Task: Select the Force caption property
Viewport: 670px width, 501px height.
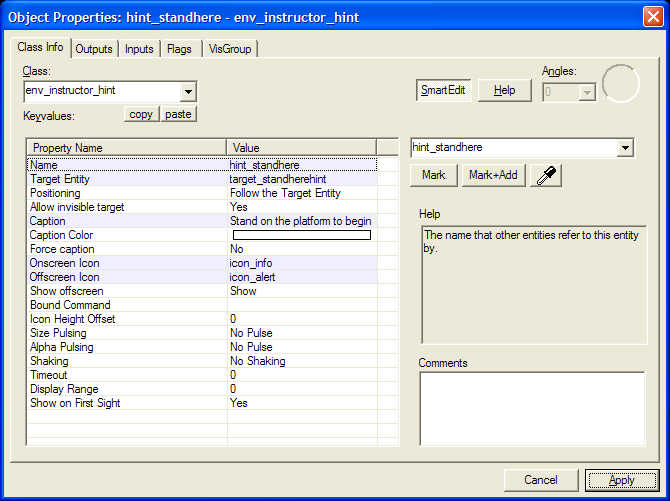Action: (62, 249)
